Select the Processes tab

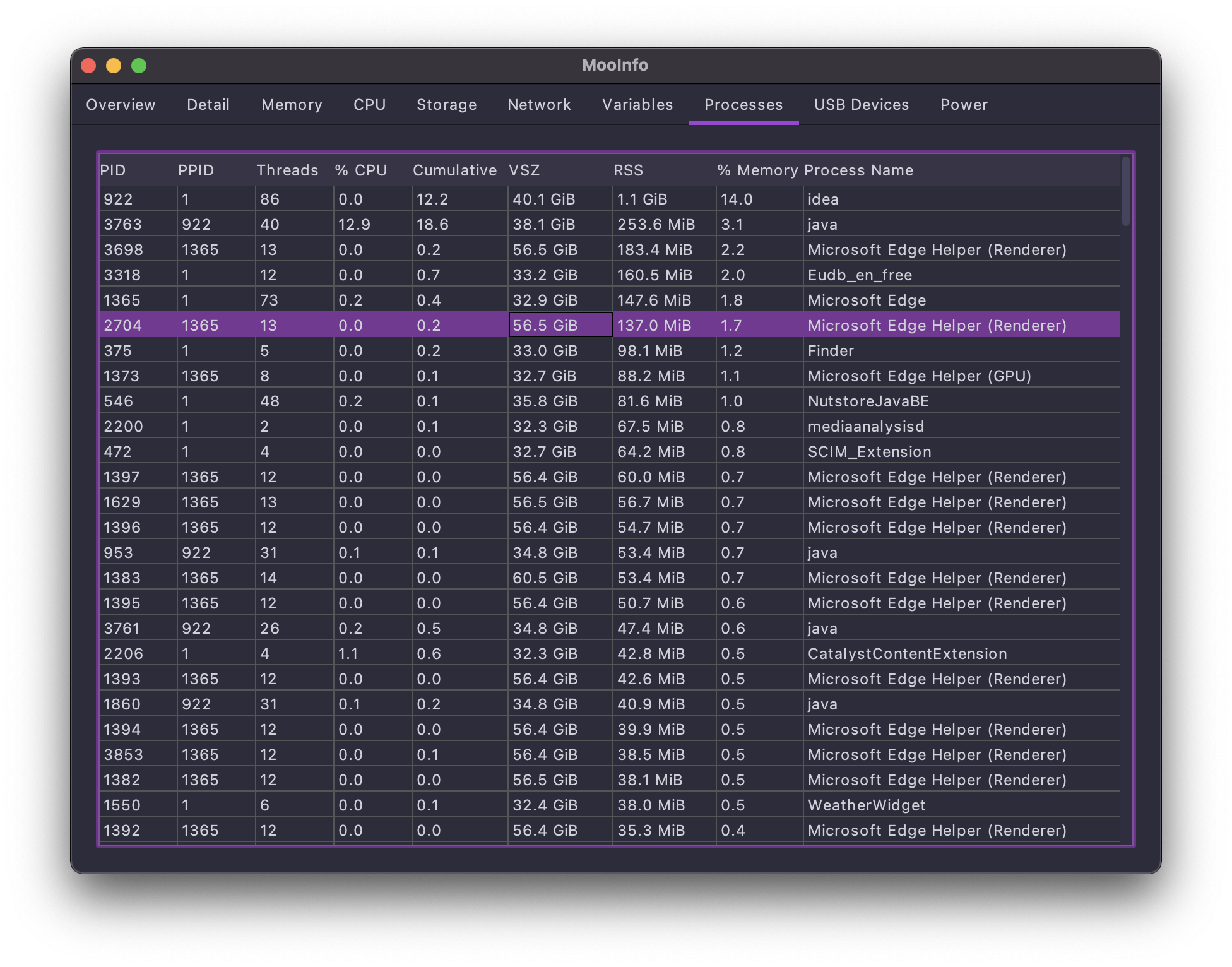743,105
